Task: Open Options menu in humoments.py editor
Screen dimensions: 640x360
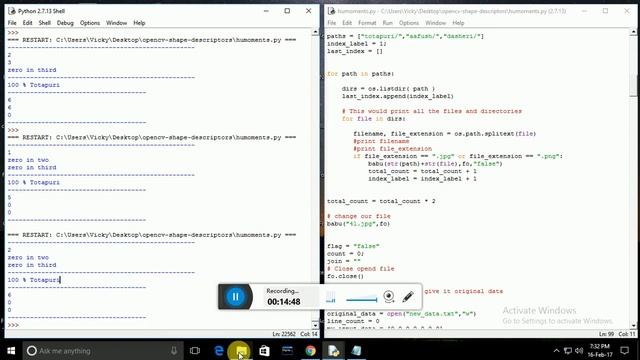Action: pyautogui.click(x=409, y=23)
